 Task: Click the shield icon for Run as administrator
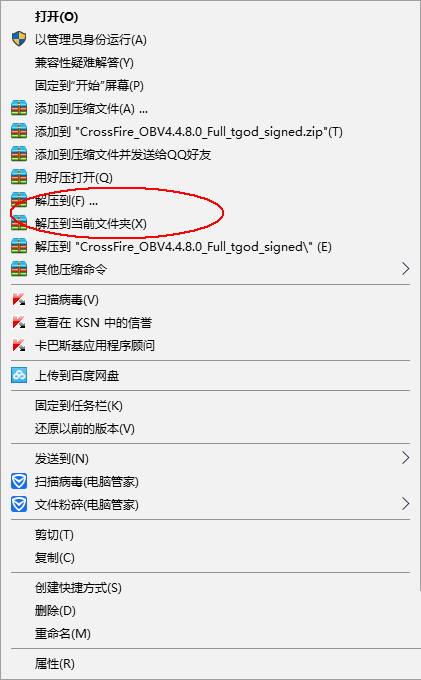tap(19, 39)
